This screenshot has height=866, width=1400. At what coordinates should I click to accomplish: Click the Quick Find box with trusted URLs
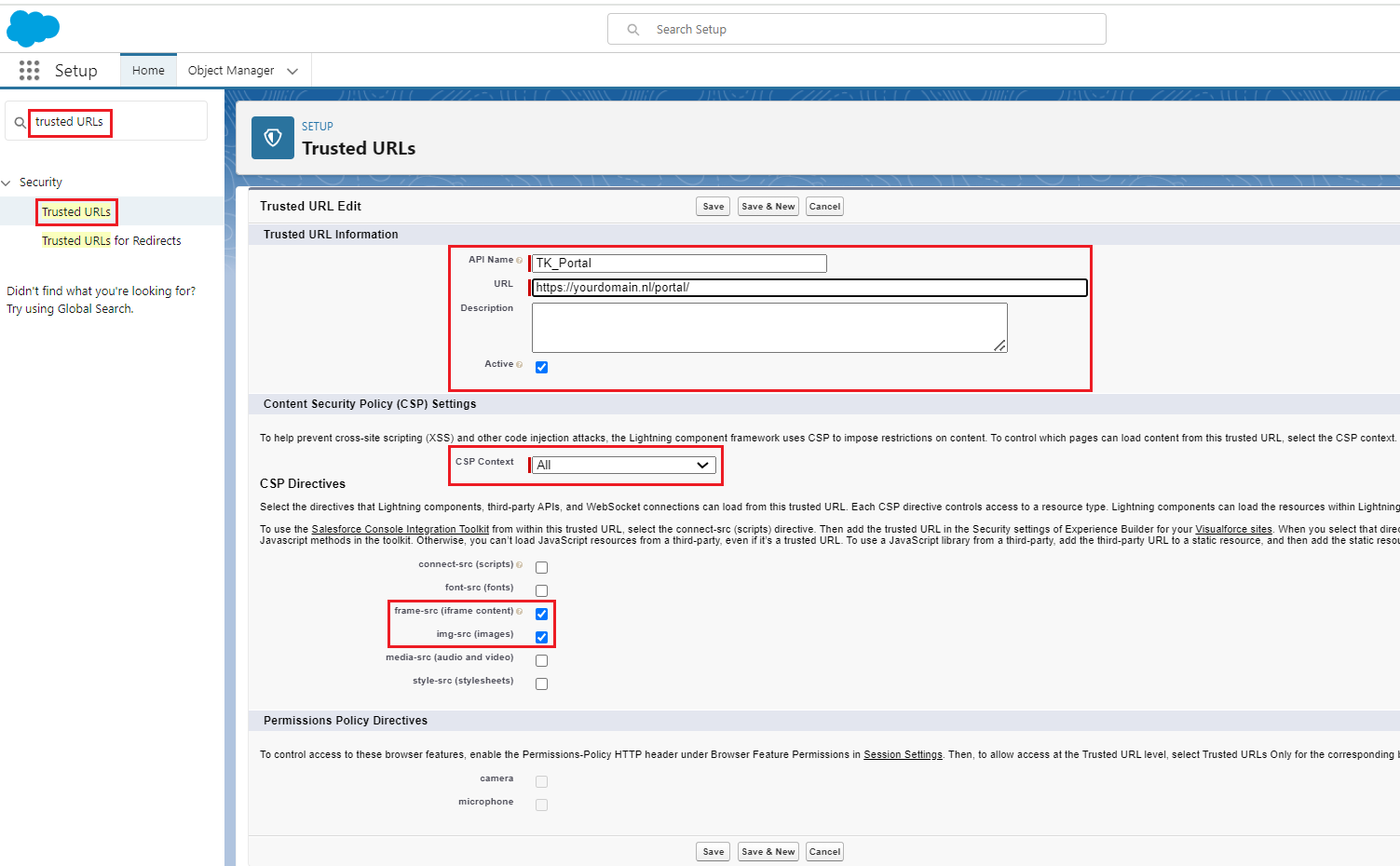pos(106,121)
